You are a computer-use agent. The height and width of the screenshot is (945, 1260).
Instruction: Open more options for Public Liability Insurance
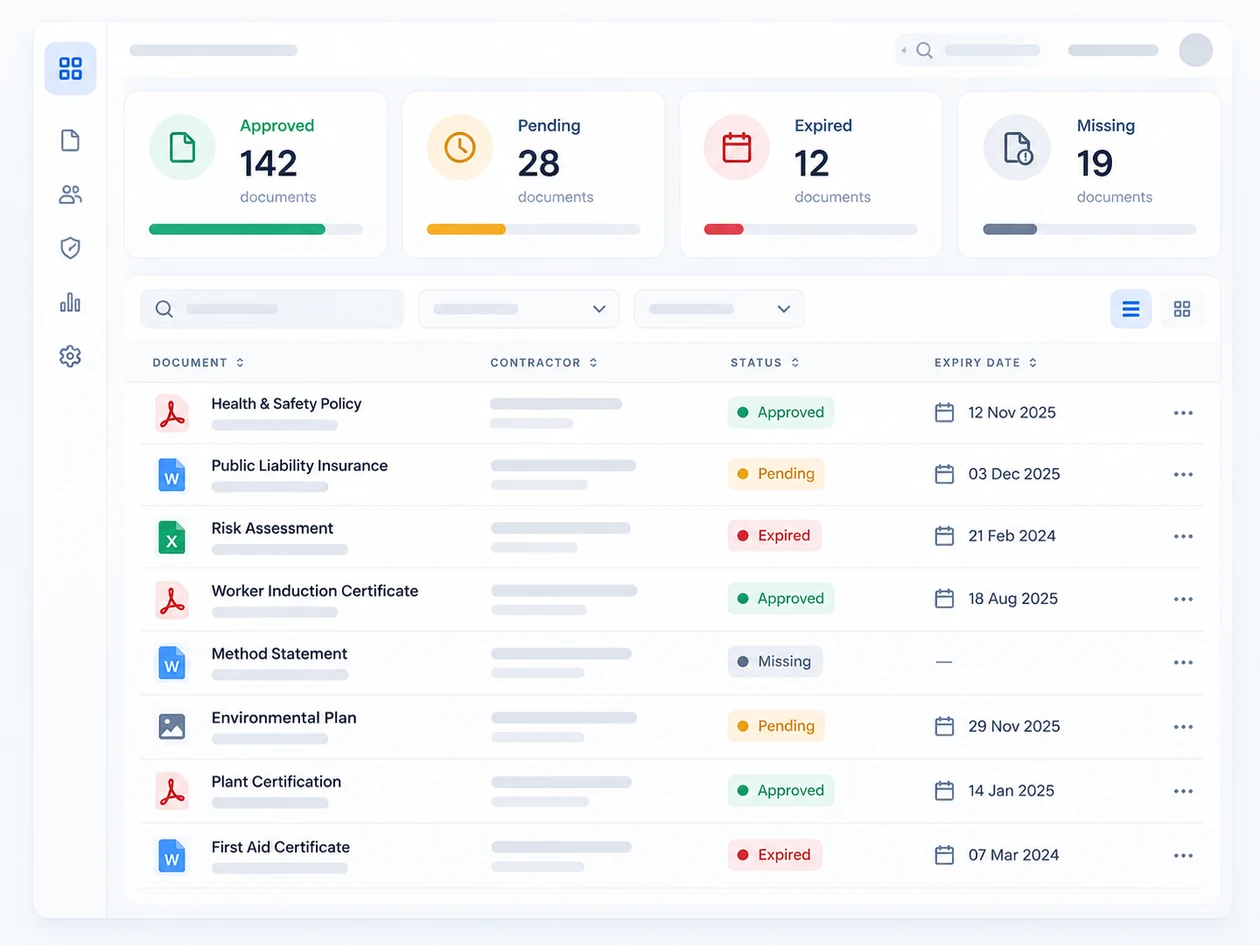[x=1183, y=475]
